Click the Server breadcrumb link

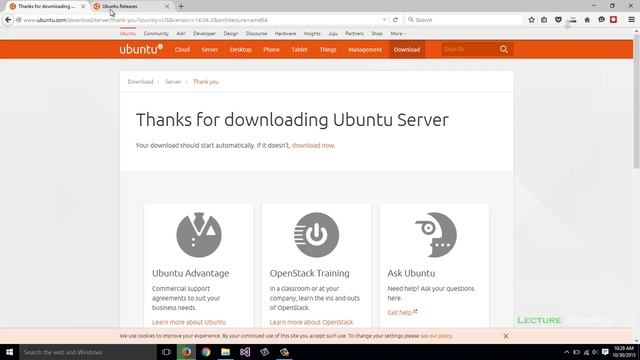(173, 82)
